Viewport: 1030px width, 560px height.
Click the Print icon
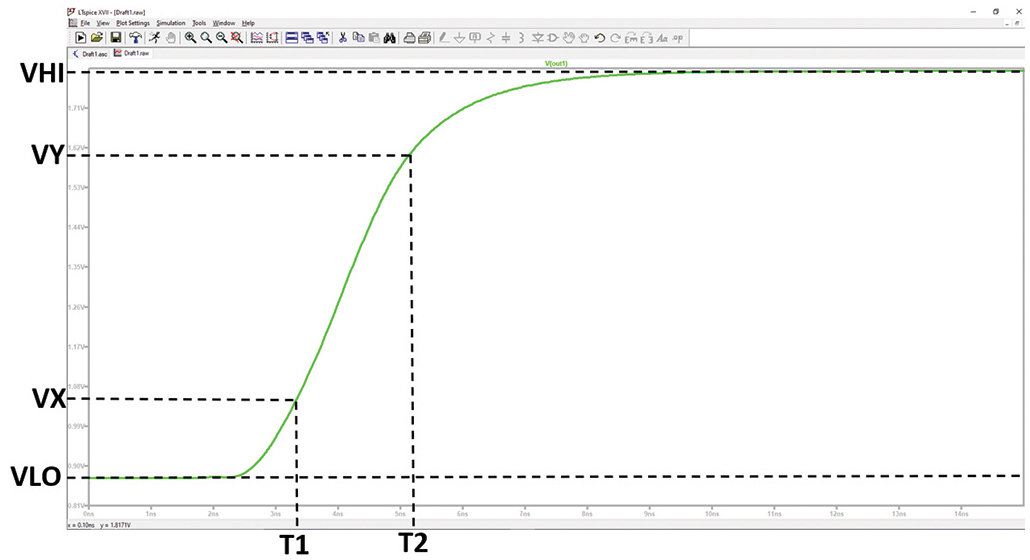click(x=409, y=38)
